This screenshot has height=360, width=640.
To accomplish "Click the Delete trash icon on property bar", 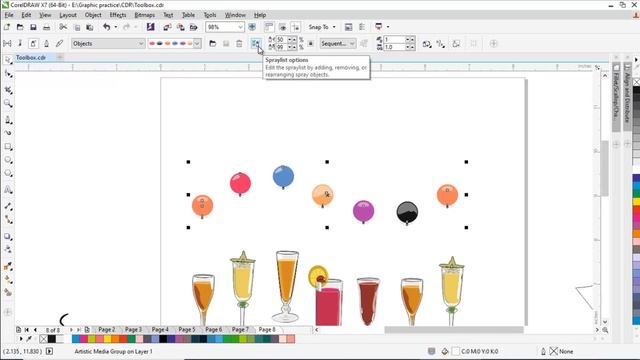I will 239,43.
